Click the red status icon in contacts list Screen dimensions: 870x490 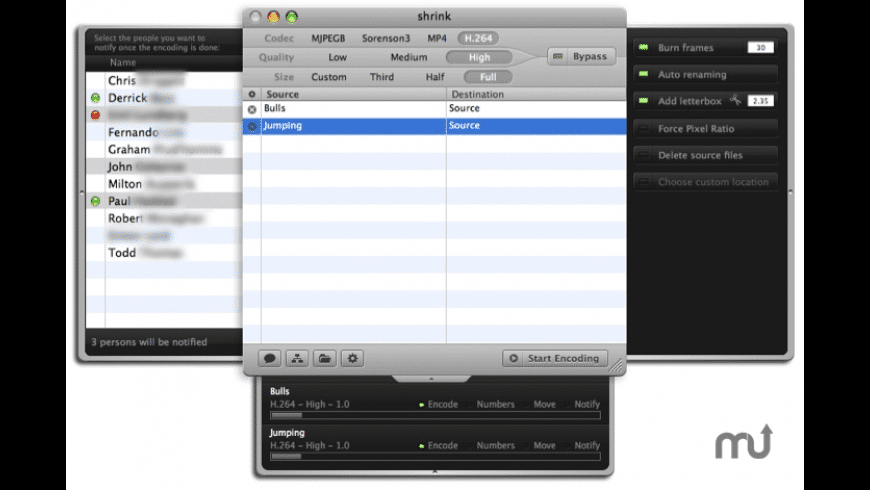(95, 115)
